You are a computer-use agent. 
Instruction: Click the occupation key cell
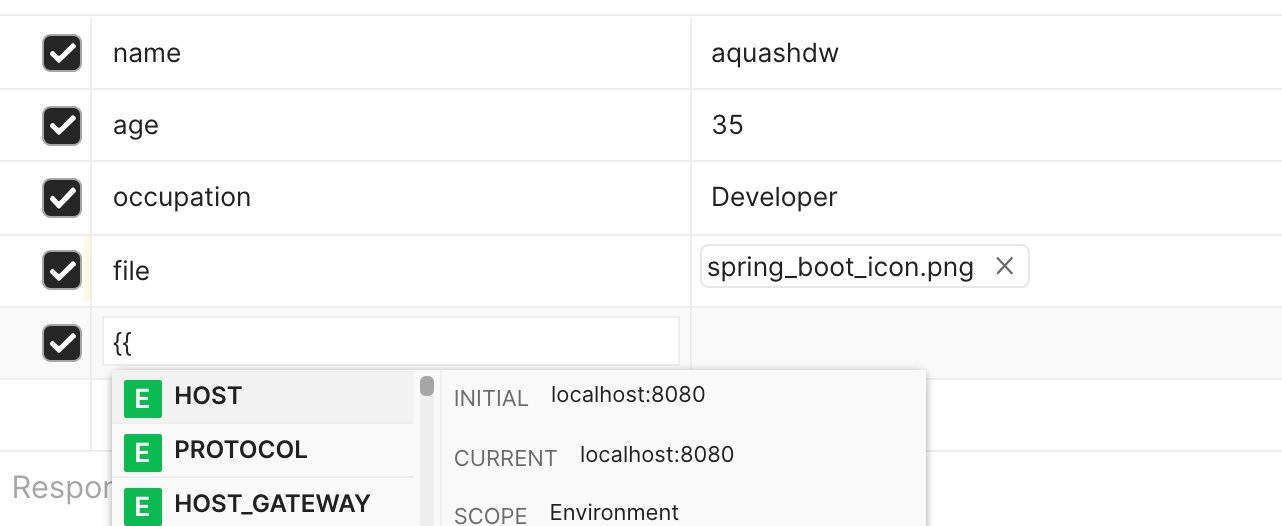click(x=182, y=198)
